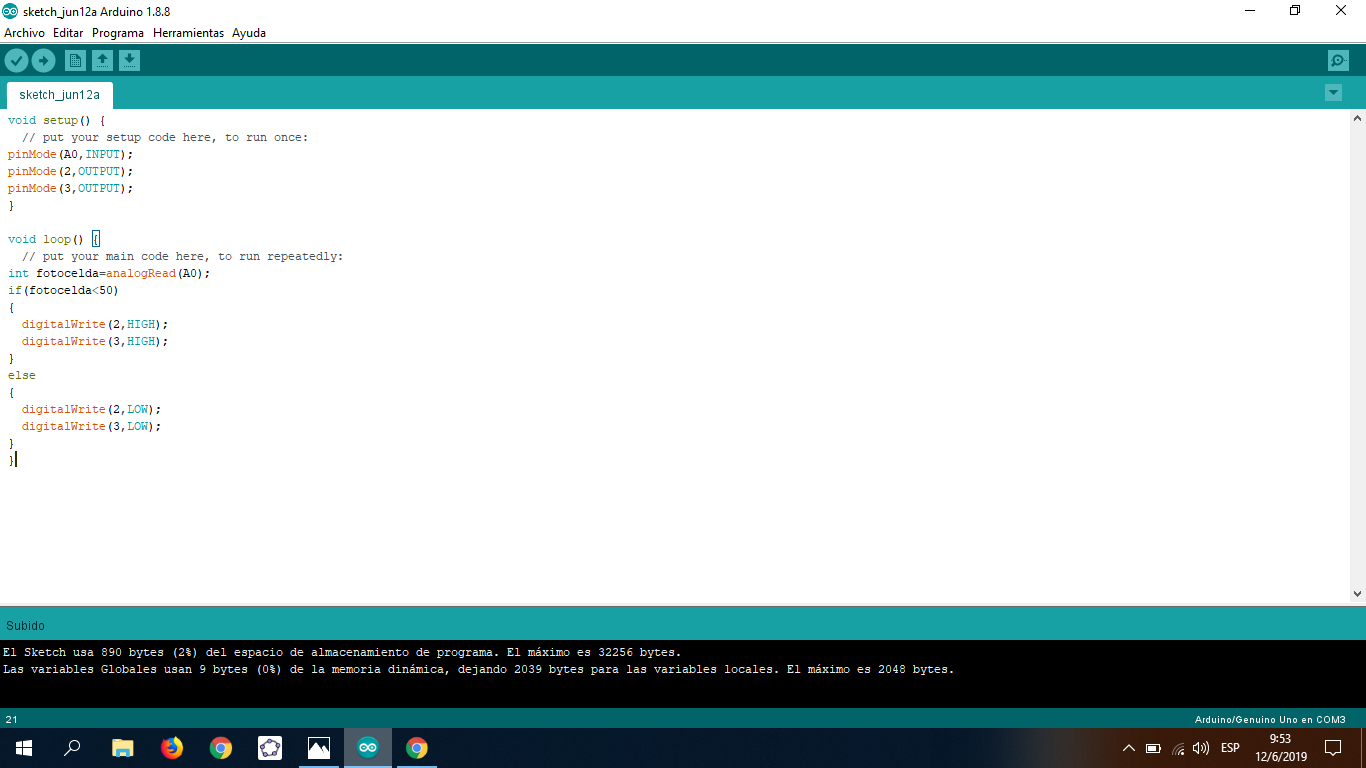Open File Explorer from the taskbar
This screenshot has height=768, width=1366.
coord(122,748)
